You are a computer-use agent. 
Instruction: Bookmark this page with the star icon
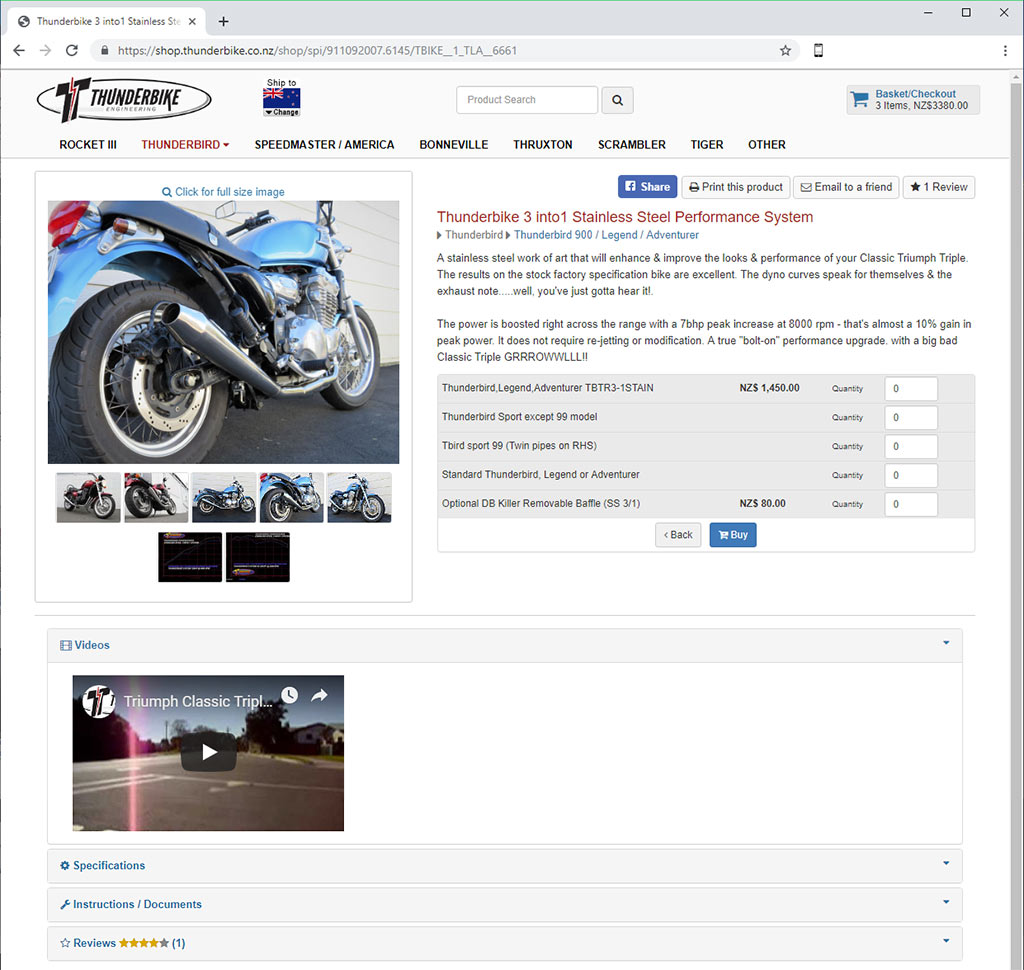pos(785,50)
